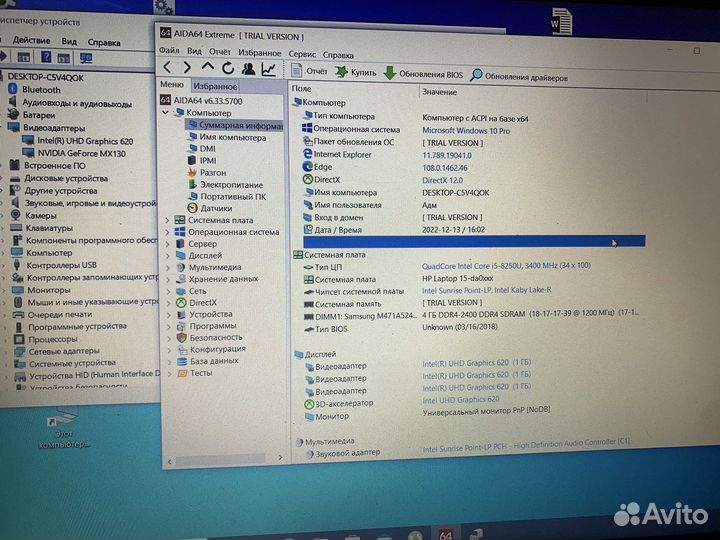Click the Edge icon in the list
This screenshot has height=540, width=720.
pos(307,166)
